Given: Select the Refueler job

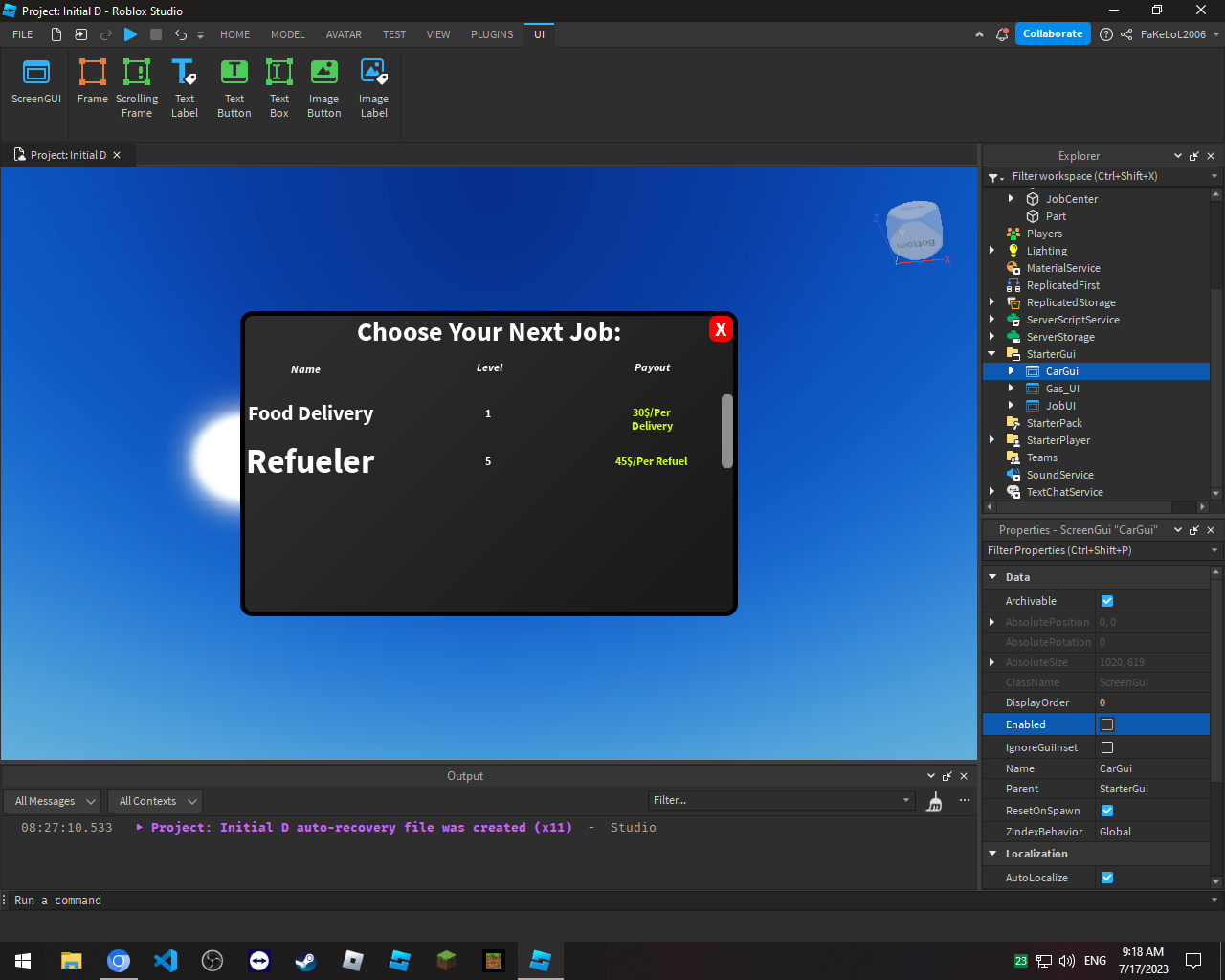Looking at the screenshot, I should [x=311, y=461].
